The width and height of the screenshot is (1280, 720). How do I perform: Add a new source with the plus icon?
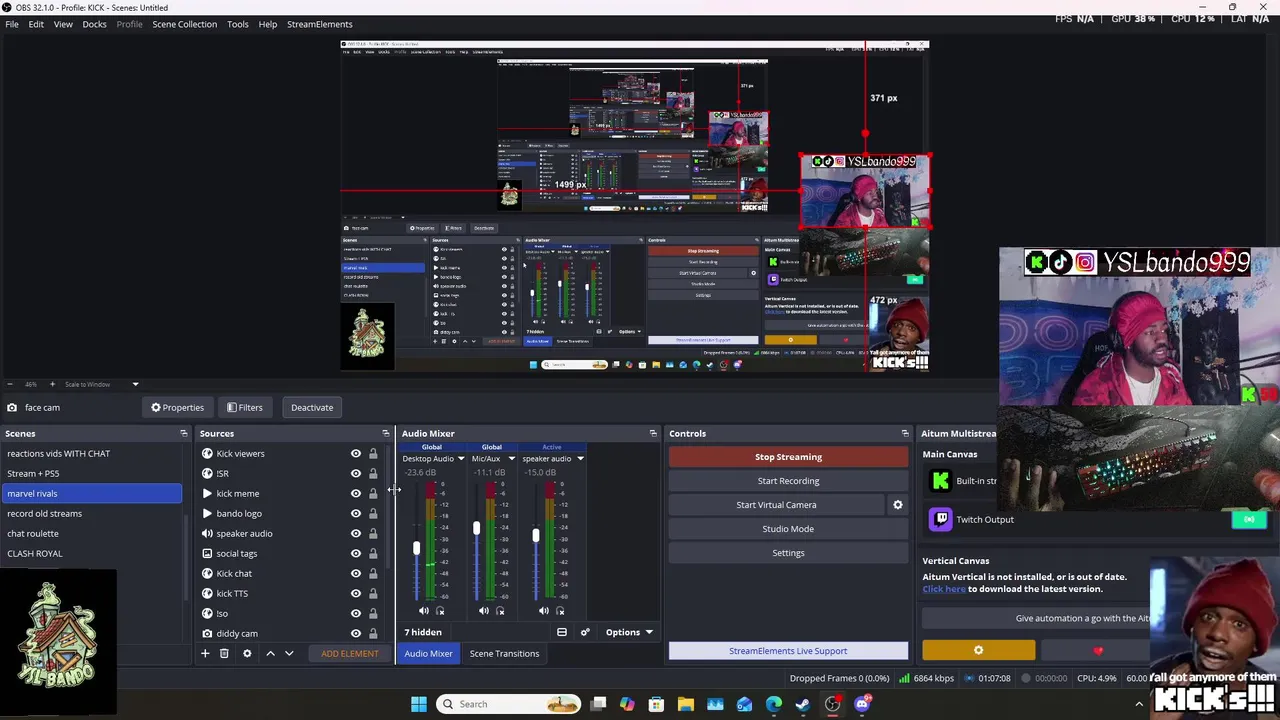205,653
